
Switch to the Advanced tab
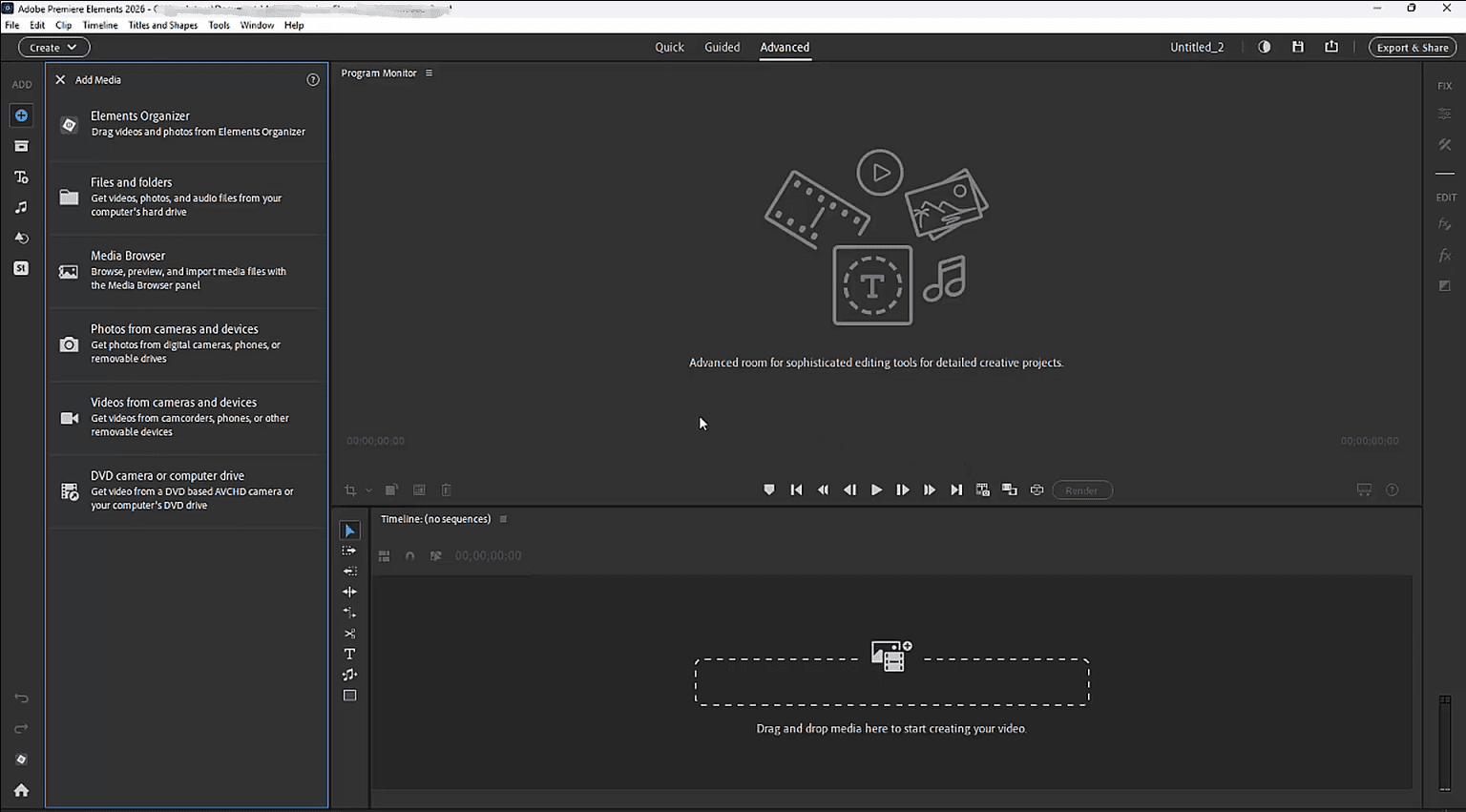tap(785, 47)
